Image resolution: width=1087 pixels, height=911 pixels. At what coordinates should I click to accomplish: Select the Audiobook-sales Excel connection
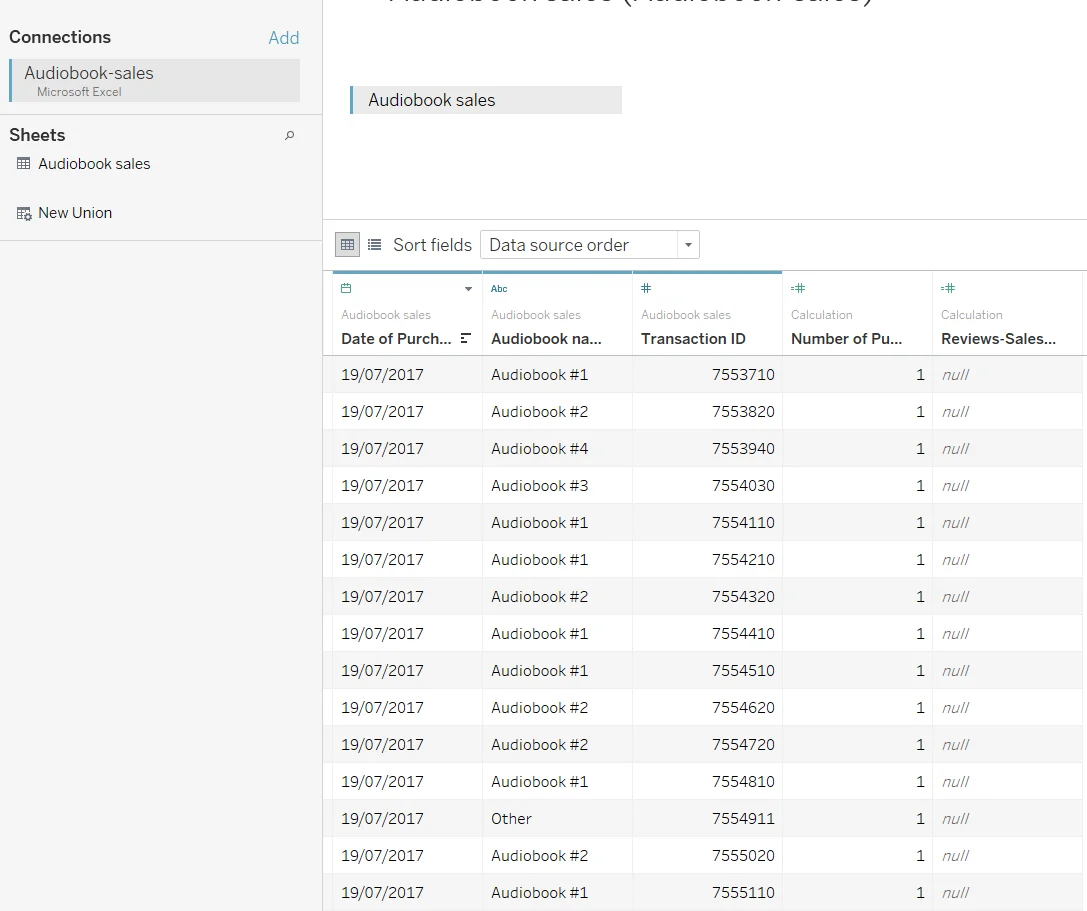(x=155, y=80)
